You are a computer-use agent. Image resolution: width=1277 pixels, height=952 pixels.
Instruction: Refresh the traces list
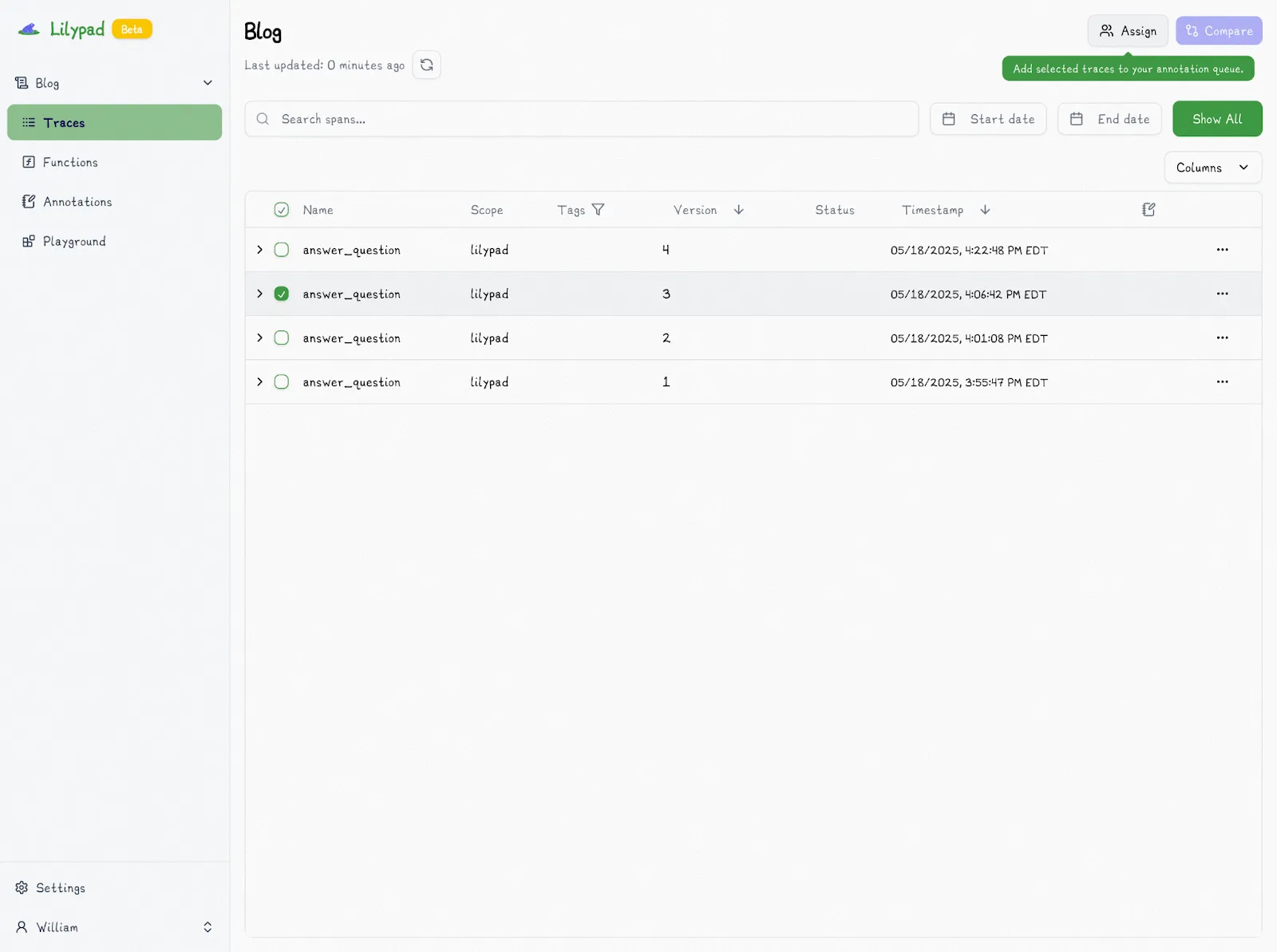427,65
